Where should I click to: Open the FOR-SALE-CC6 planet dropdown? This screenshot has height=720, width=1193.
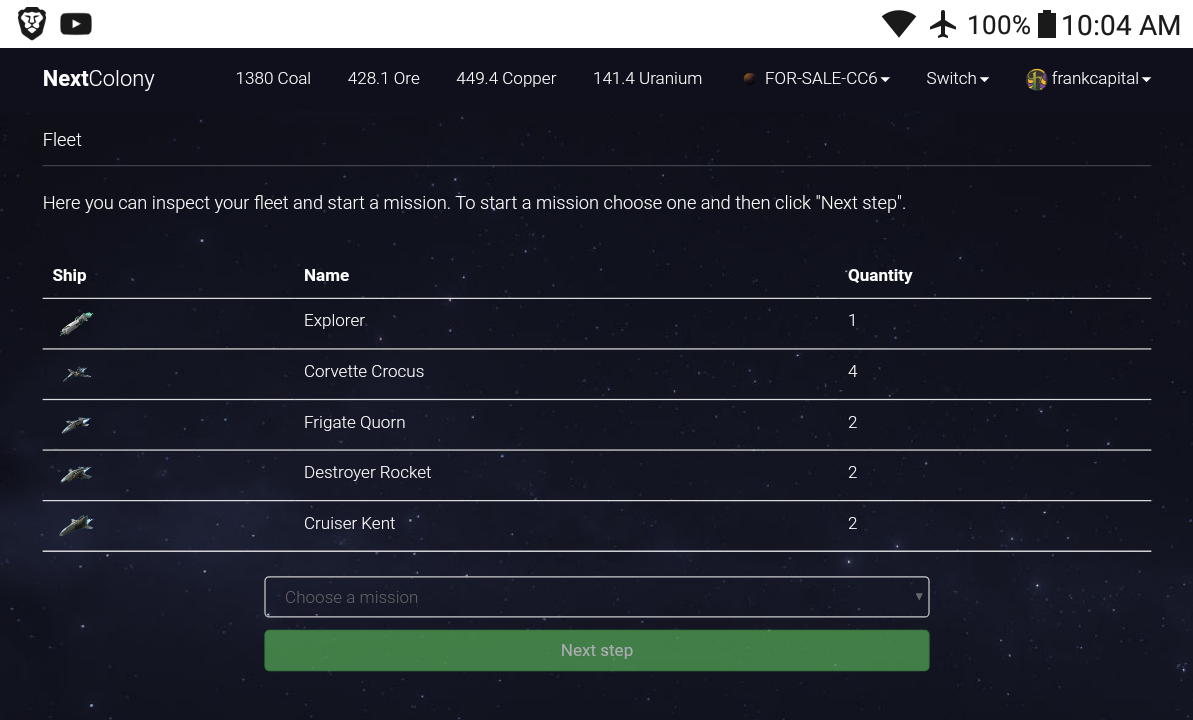pyautogui.click(x=826, y=78)
